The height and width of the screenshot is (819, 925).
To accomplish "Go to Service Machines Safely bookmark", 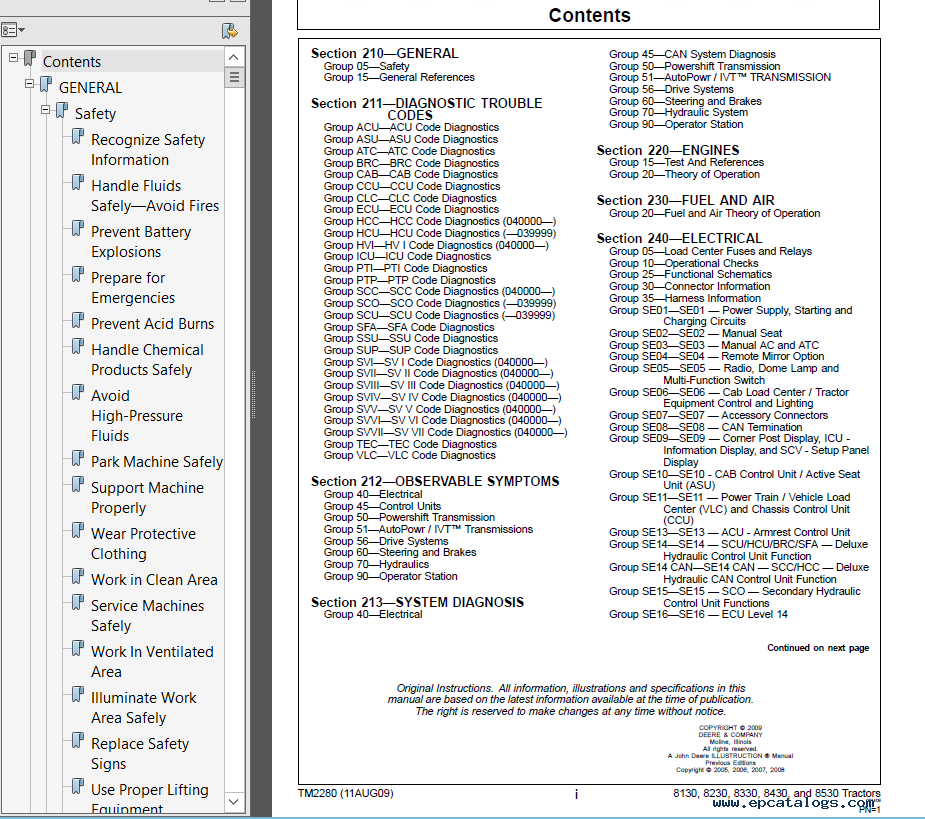I will click(147, 616).
